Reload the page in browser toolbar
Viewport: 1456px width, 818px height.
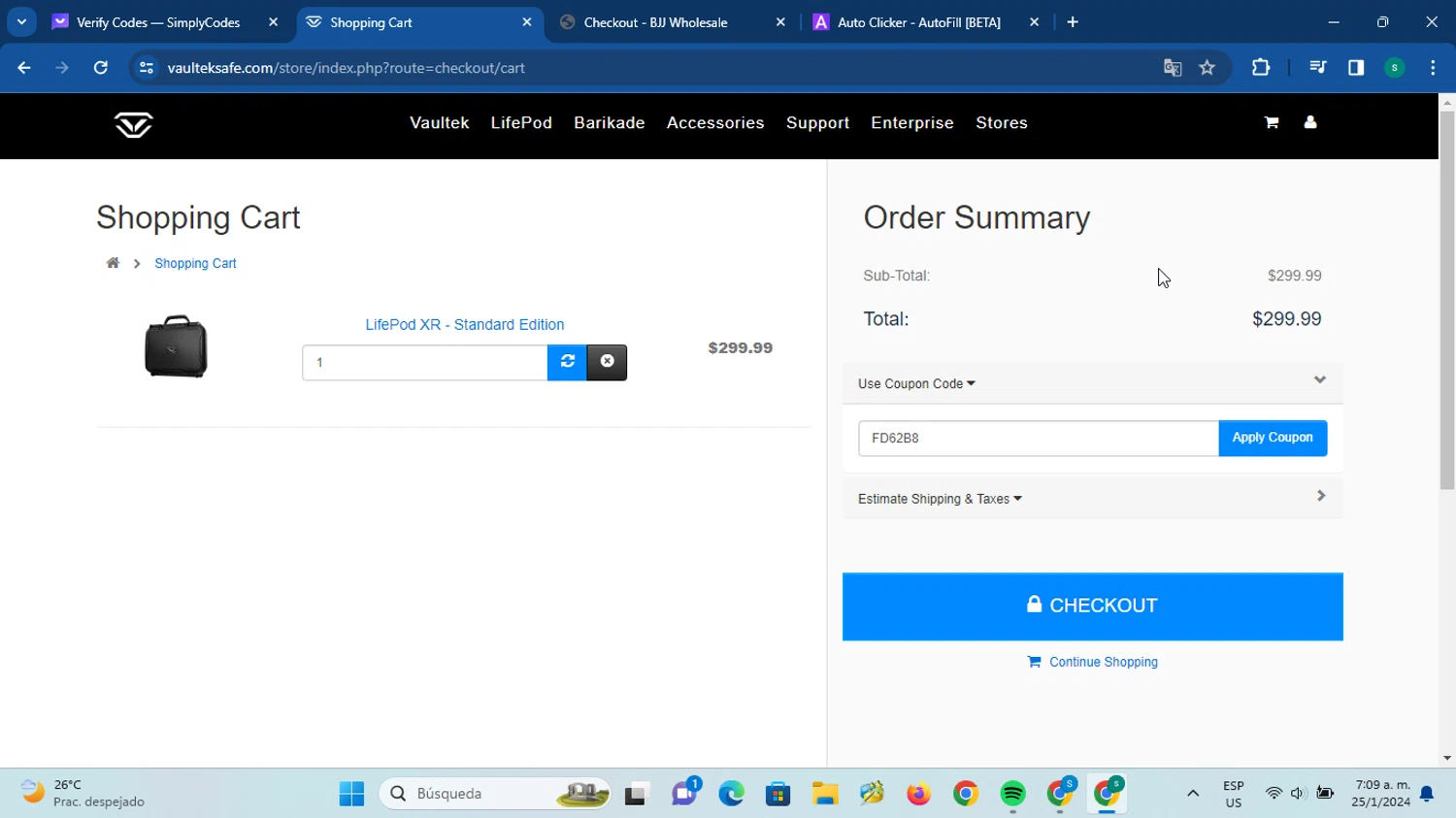[x=101, y=68]
